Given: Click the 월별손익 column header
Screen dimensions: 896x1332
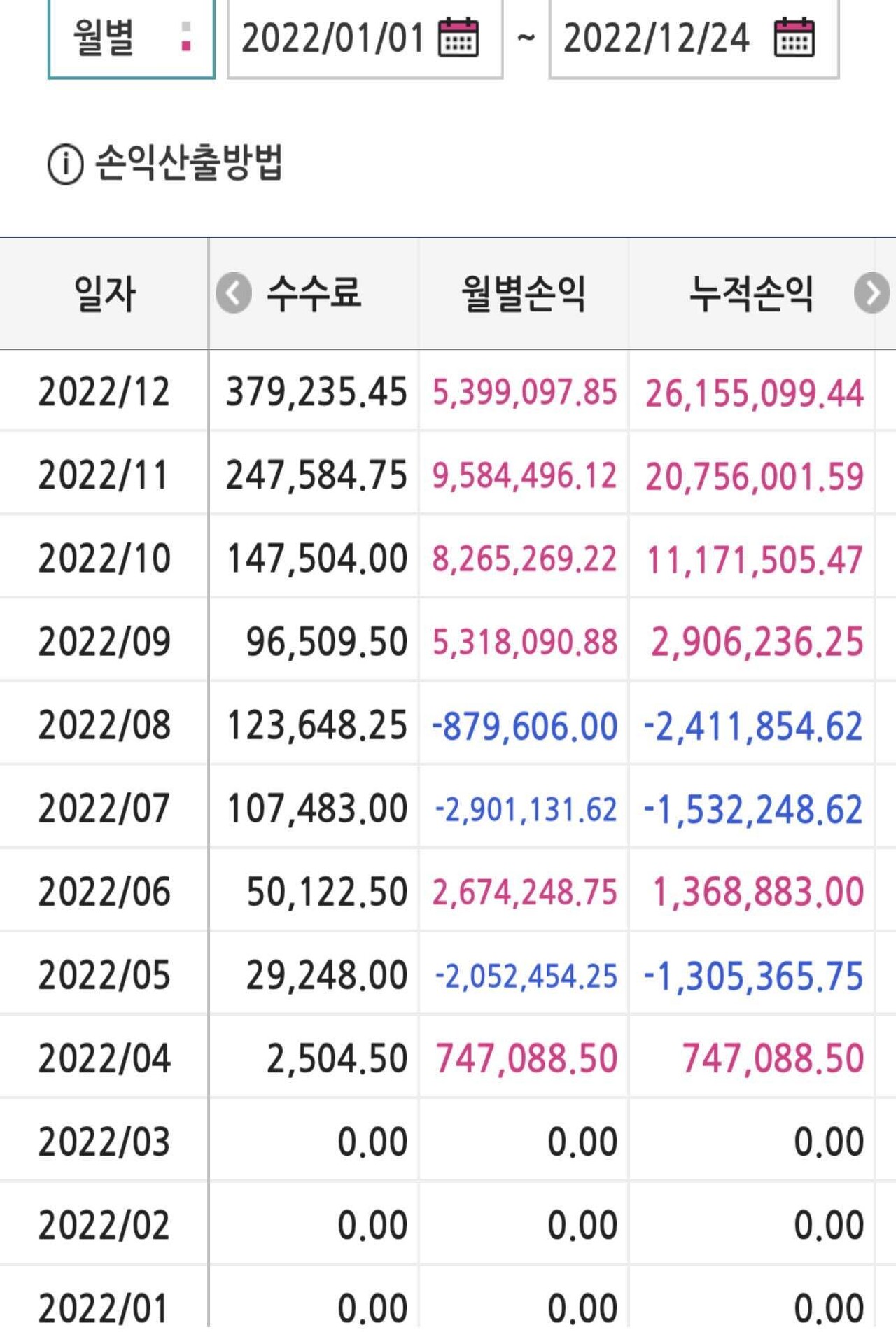Looking at the screenshot, I should (524, 293).
